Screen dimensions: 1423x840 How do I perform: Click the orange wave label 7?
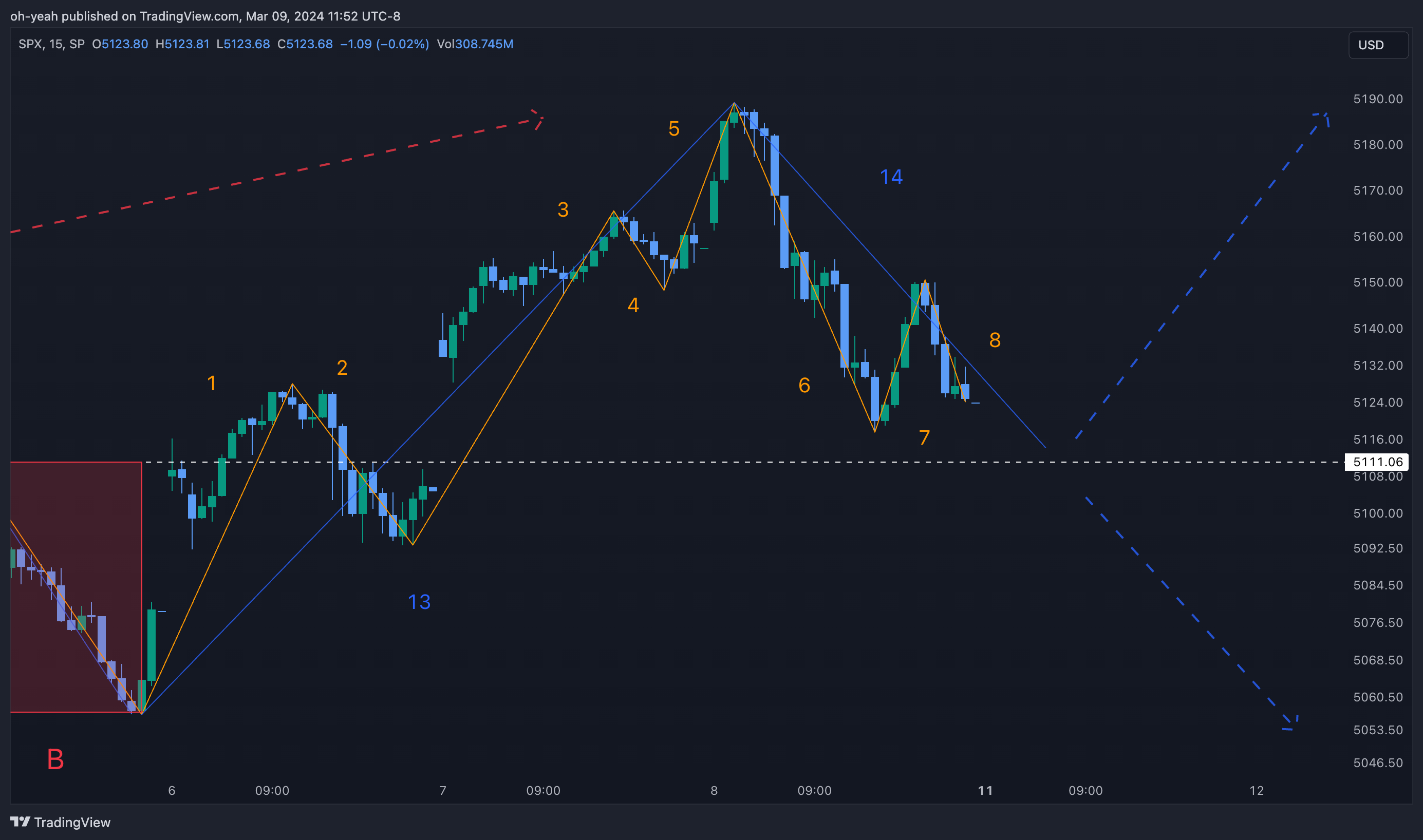924,437
